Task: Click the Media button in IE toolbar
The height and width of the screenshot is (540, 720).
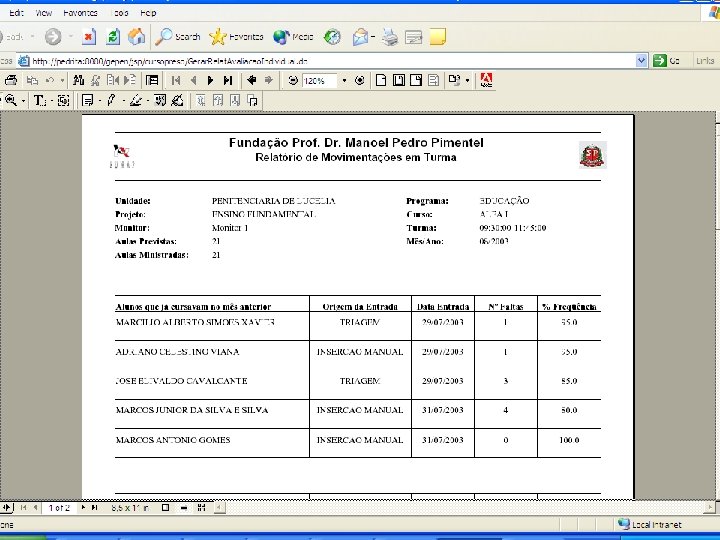Action: click(293, 37)
